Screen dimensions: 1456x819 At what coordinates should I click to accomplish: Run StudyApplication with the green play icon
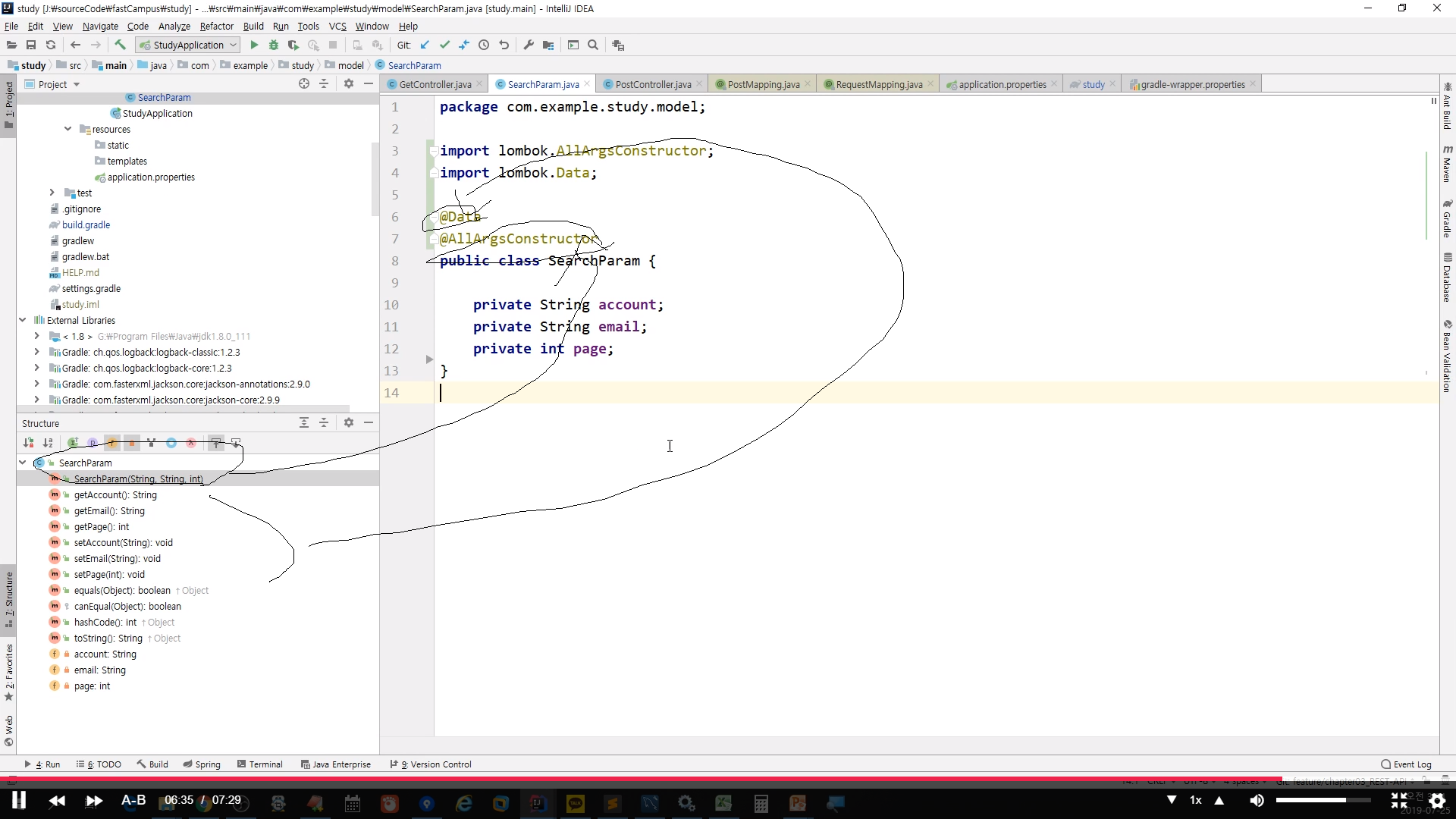pyautogui.click(x=254, y=45)
